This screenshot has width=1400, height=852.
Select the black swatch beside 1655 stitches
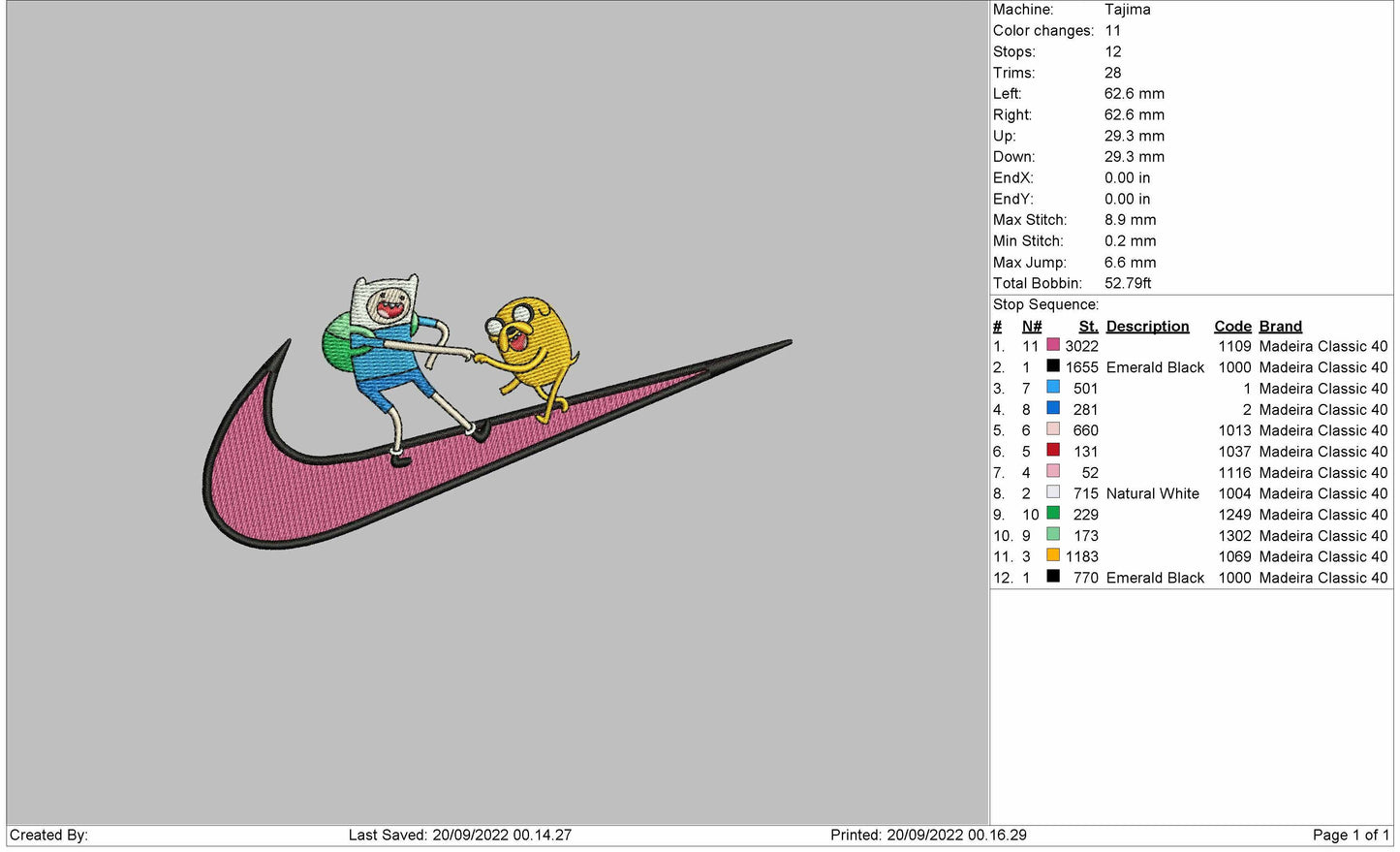(1052, 366)
